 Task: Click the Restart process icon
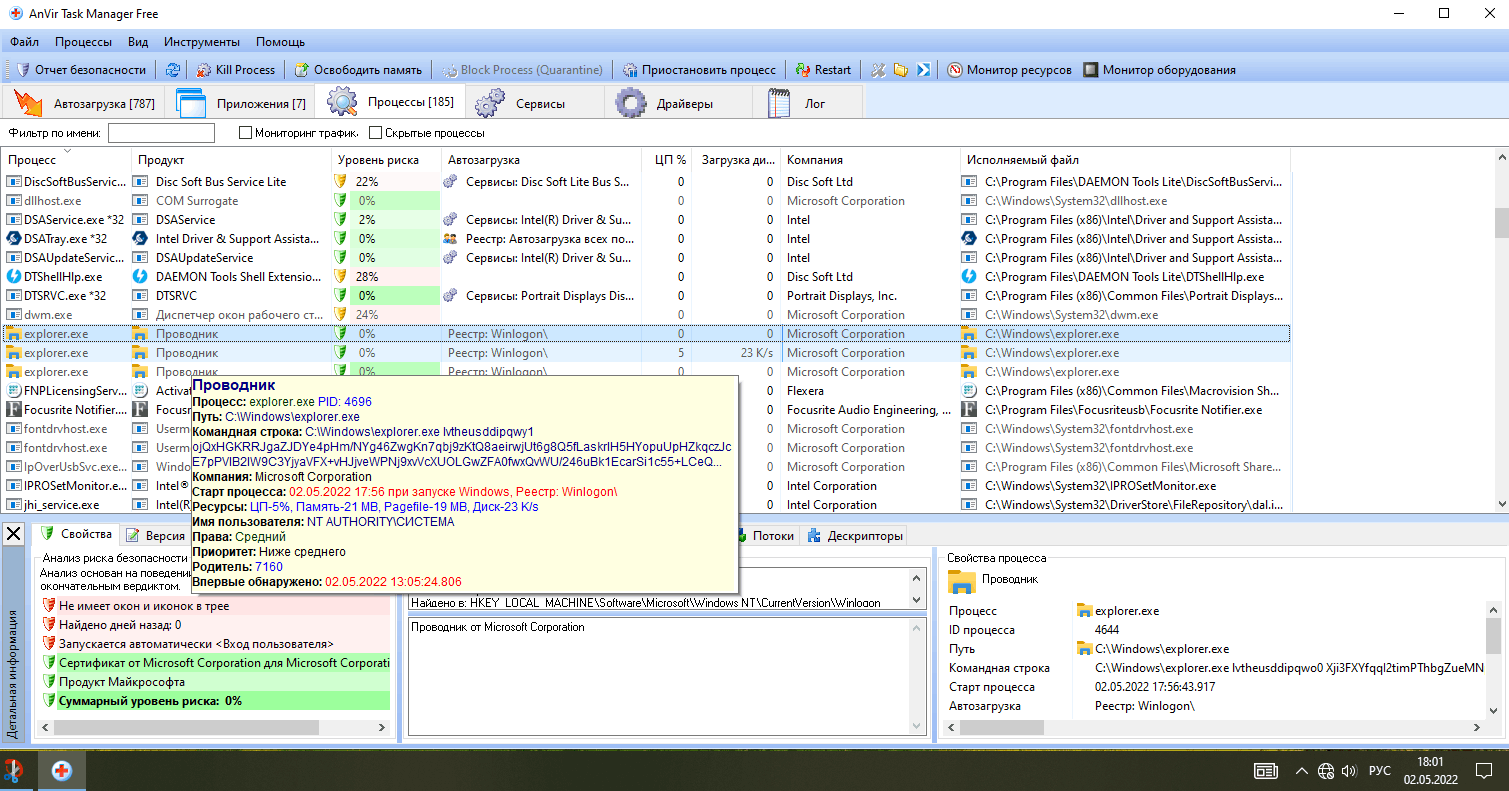pos(803,70)
